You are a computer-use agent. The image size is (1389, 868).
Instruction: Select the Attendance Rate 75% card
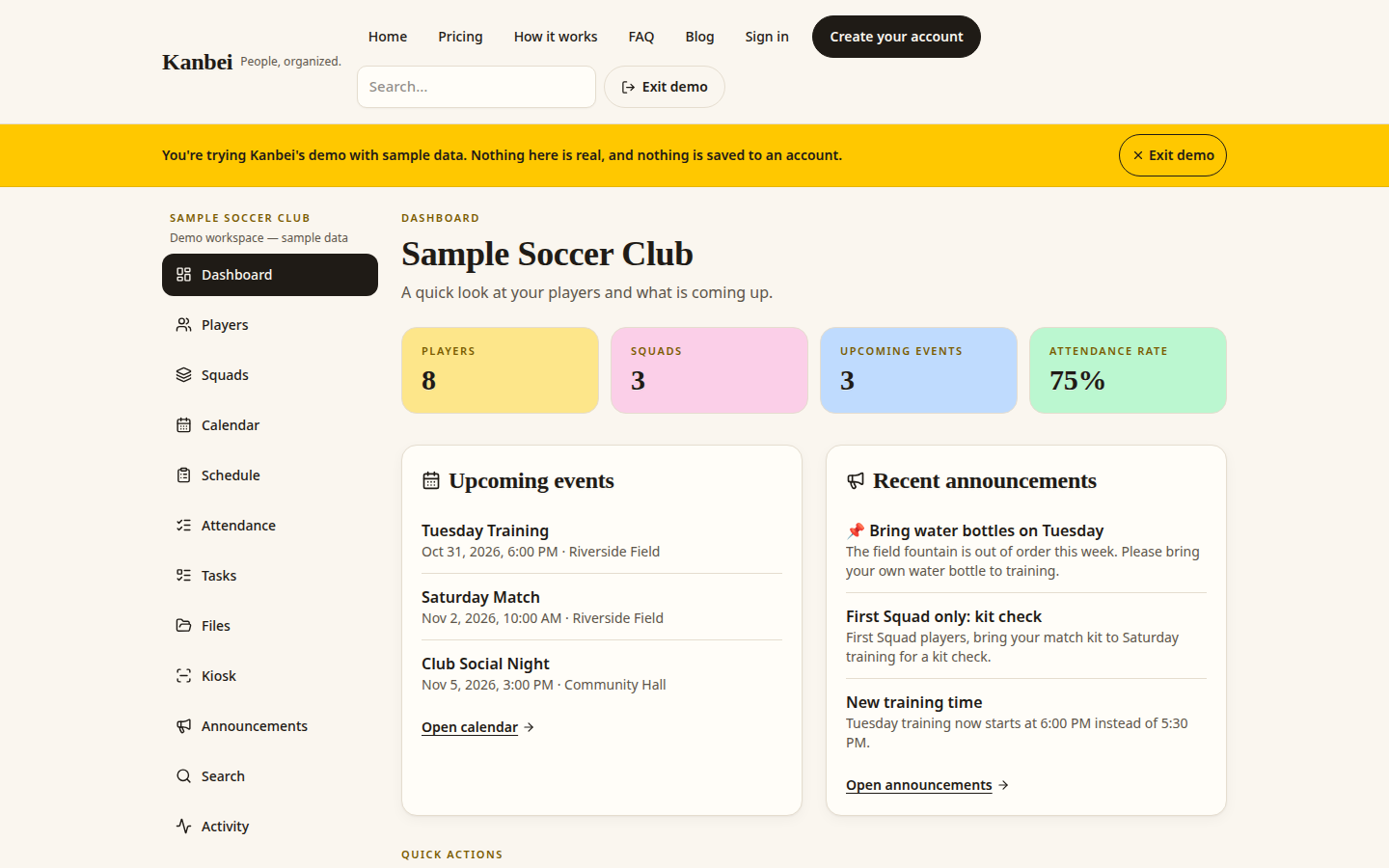click(1128, 370)
